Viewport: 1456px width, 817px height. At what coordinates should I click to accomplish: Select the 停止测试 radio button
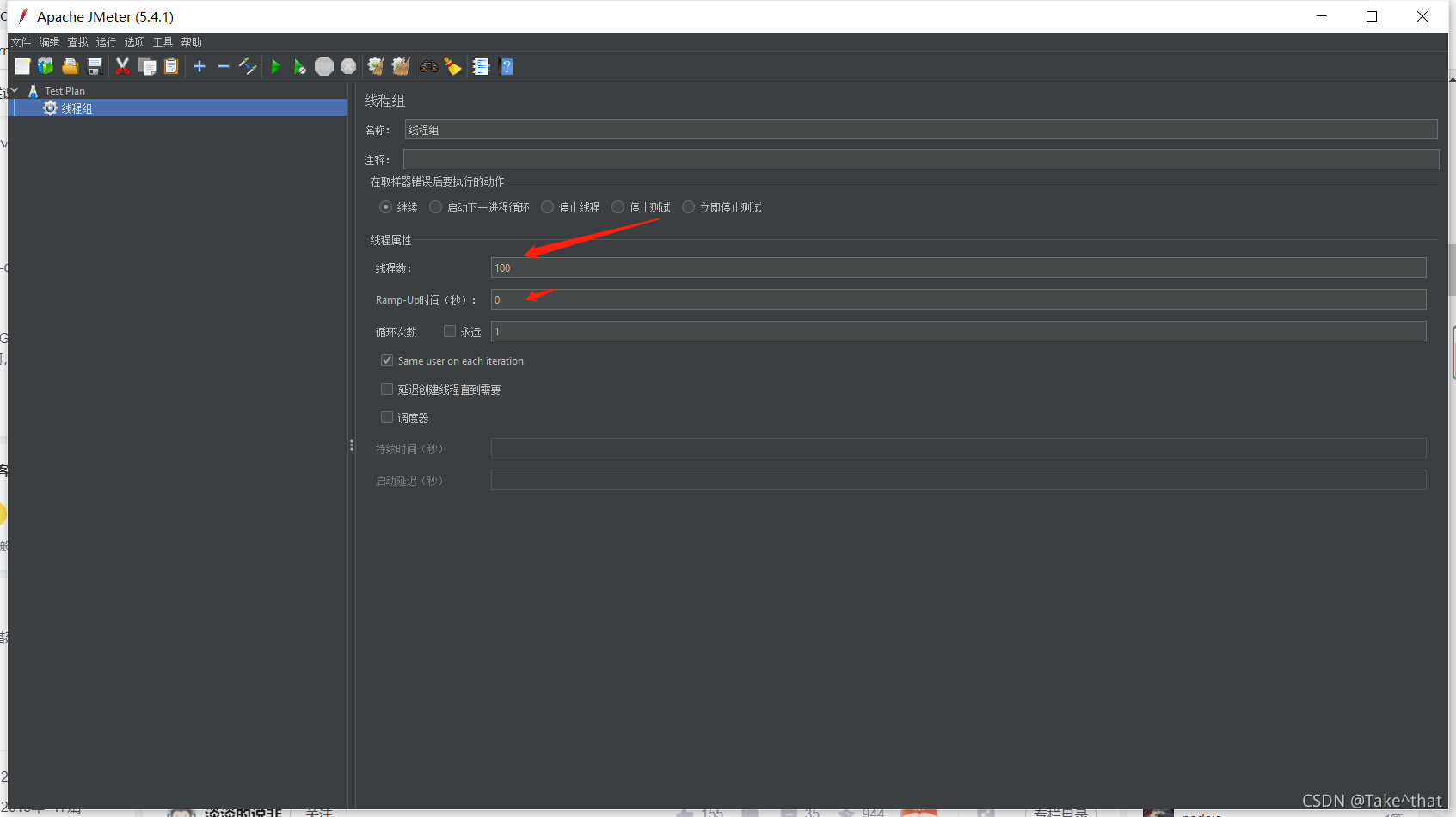(617, 207)
